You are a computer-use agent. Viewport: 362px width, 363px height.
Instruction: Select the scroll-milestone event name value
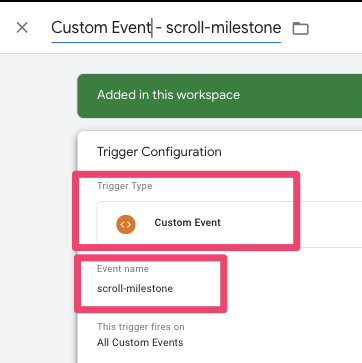tap(135, 288)
